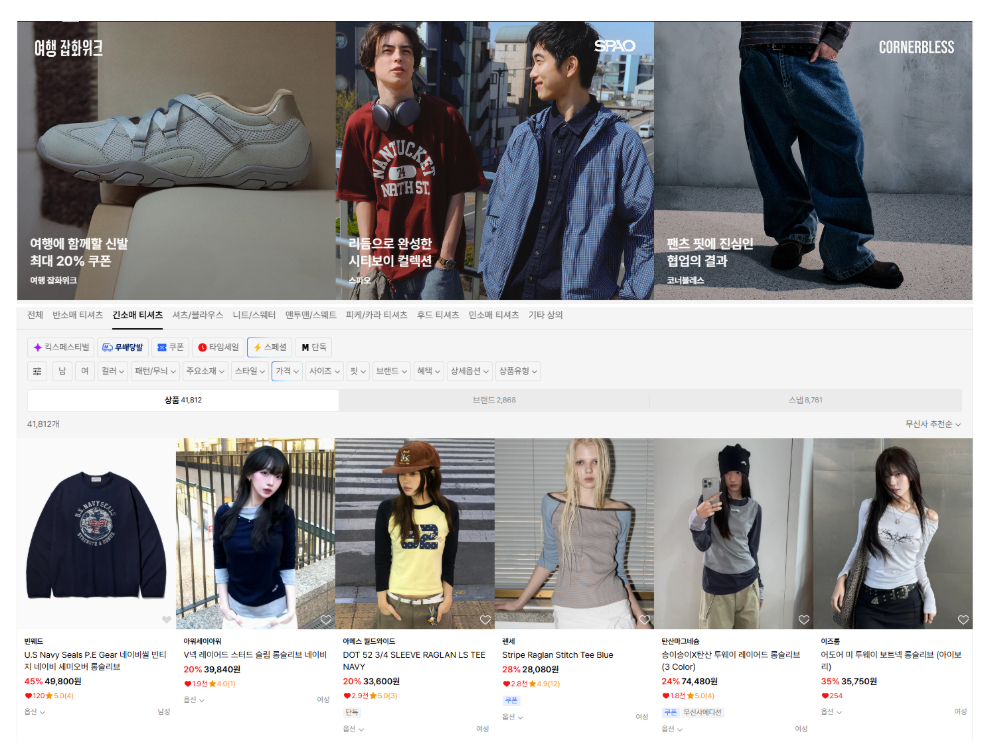
Task: Click the 타임세일 clock filter chip
Action: (218, 347)
